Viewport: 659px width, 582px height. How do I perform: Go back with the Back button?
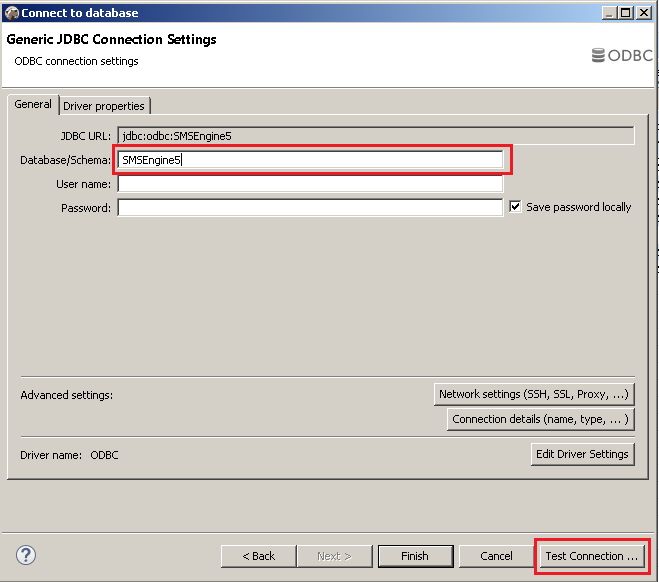pyautogui.click(x=257, y=556)
